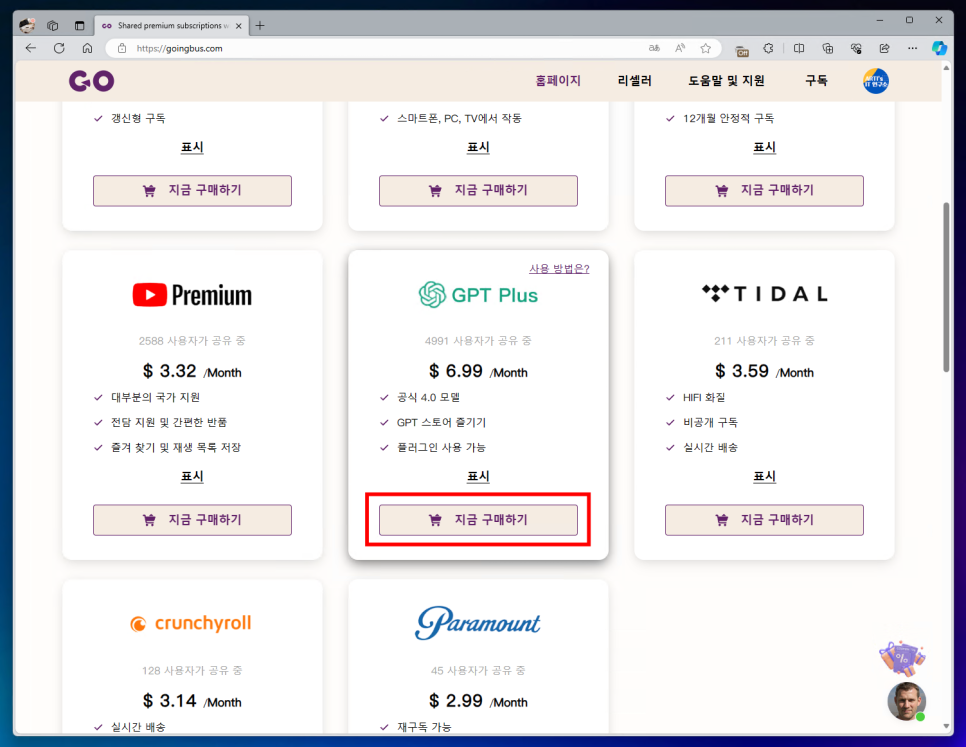
Task: Click 지금 구매하기 under 12개월 안정적 구독 card
Action: [764, 190]
